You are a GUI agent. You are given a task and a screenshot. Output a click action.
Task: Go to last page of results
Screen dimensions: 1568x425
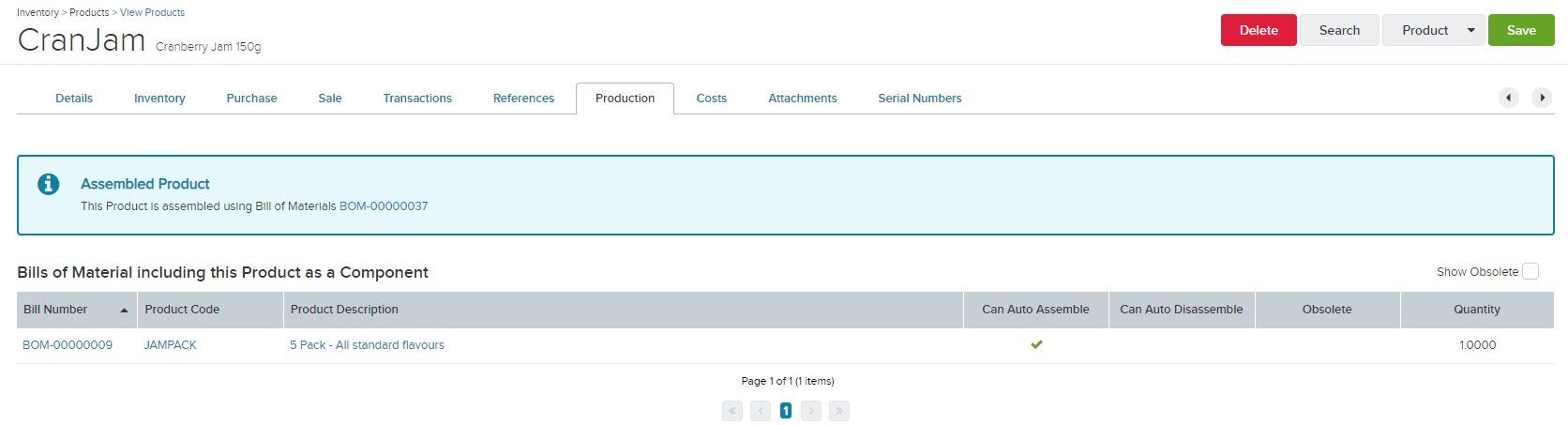[839, 411]
